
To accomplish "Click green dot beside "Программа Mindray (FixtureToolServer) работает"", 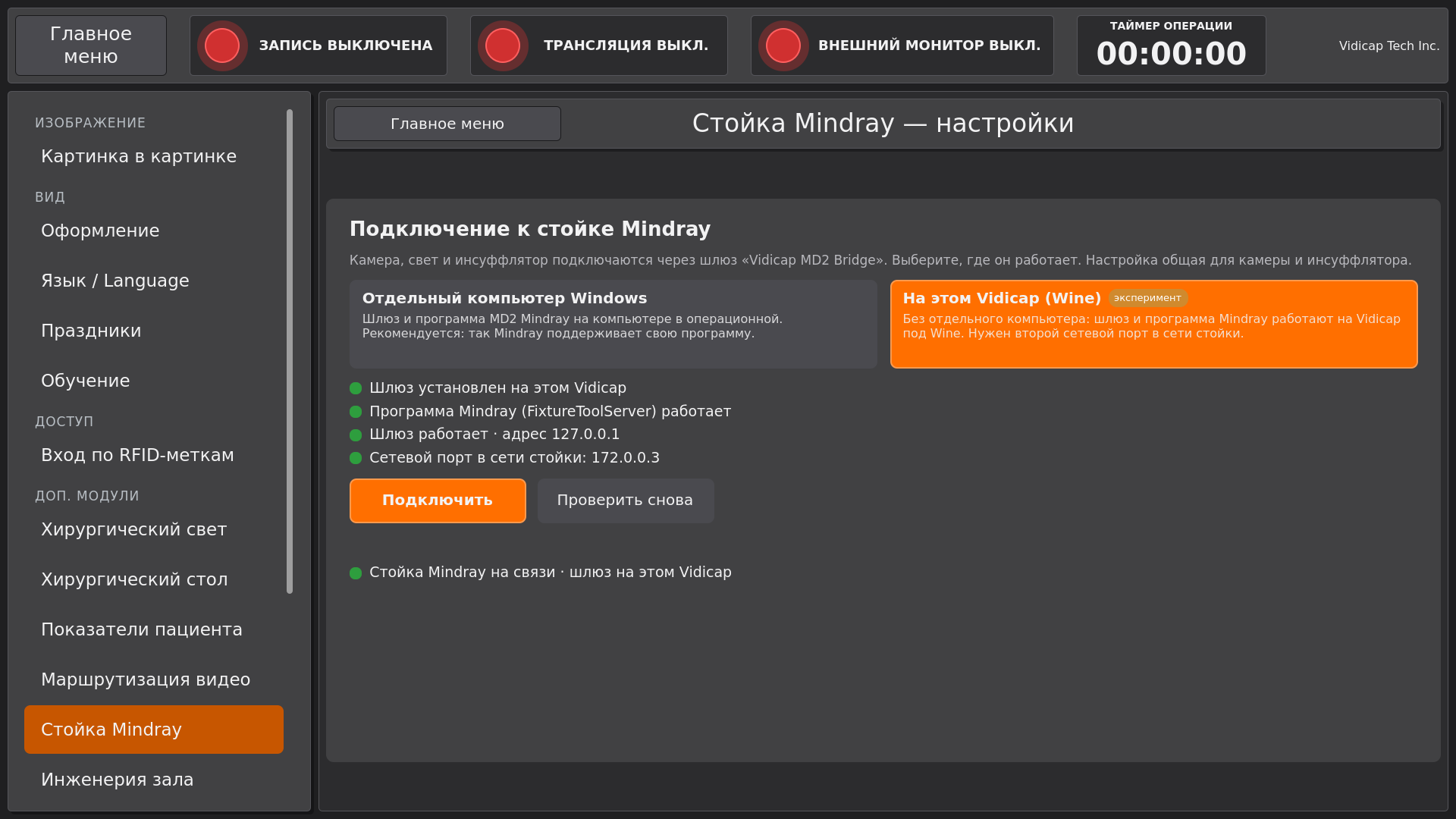I will click(x=356, y=412).
